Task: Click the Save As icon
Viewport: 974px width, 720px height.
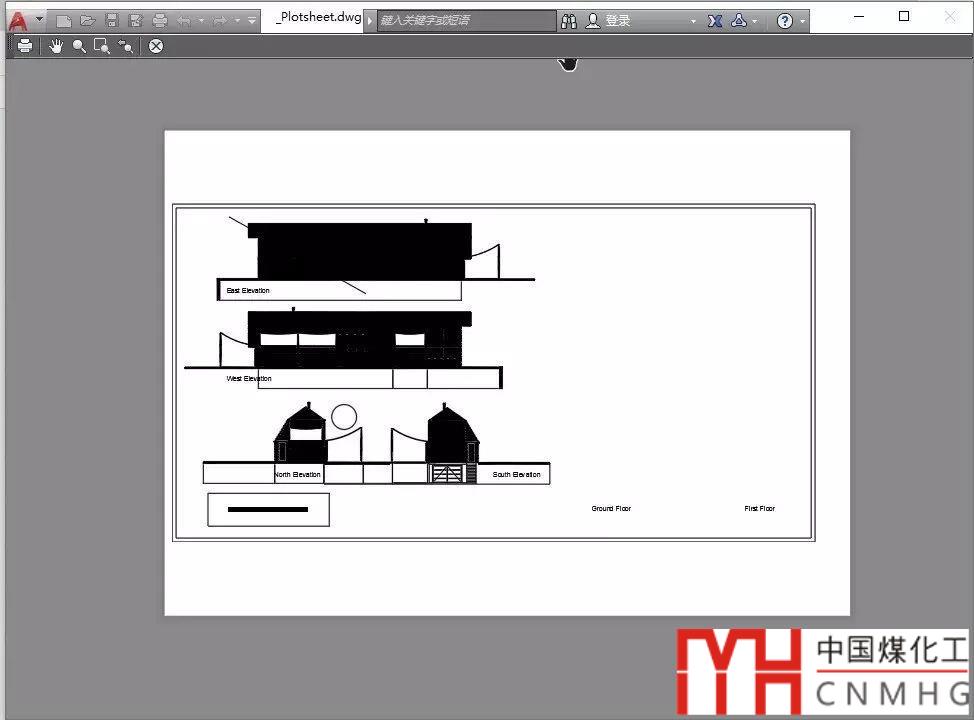Action: coord(135,21)
